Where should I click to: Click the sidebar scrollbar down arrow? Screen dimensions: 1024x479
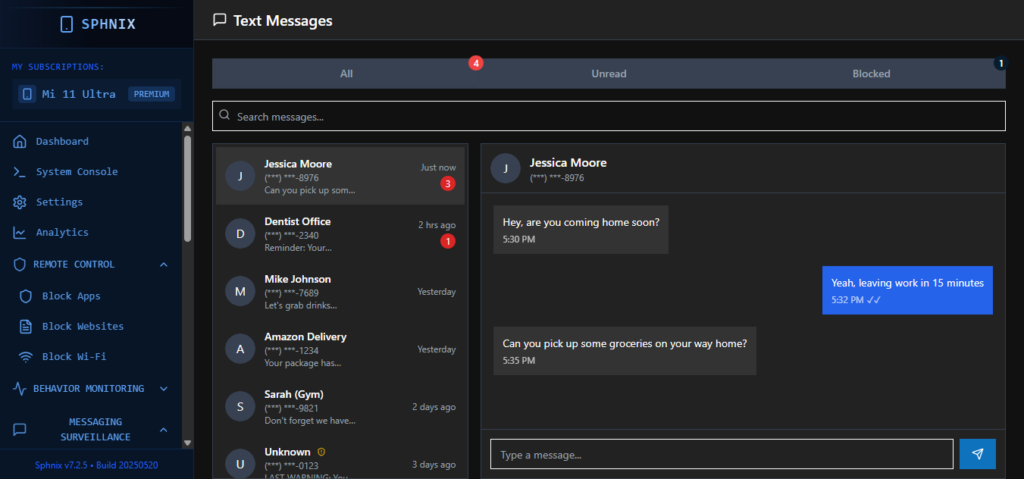point(187,441)
